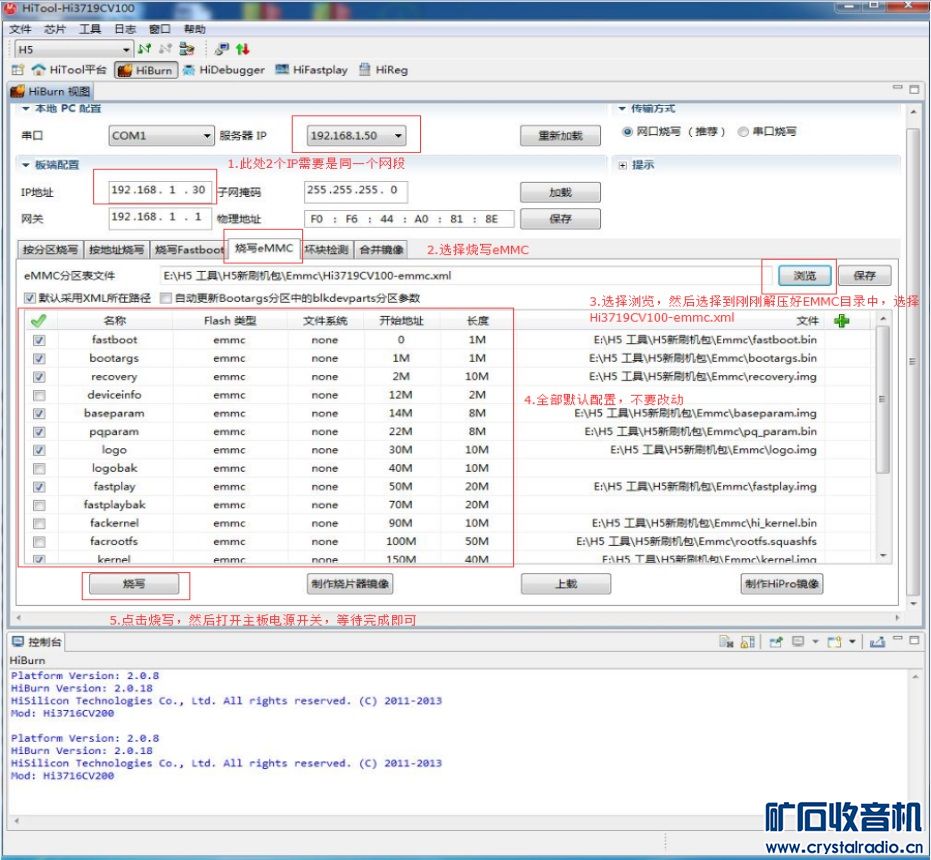Click the grayed disconnect icon in toolbar
This screenshot has width=931, height=860.
click(165, 49)
